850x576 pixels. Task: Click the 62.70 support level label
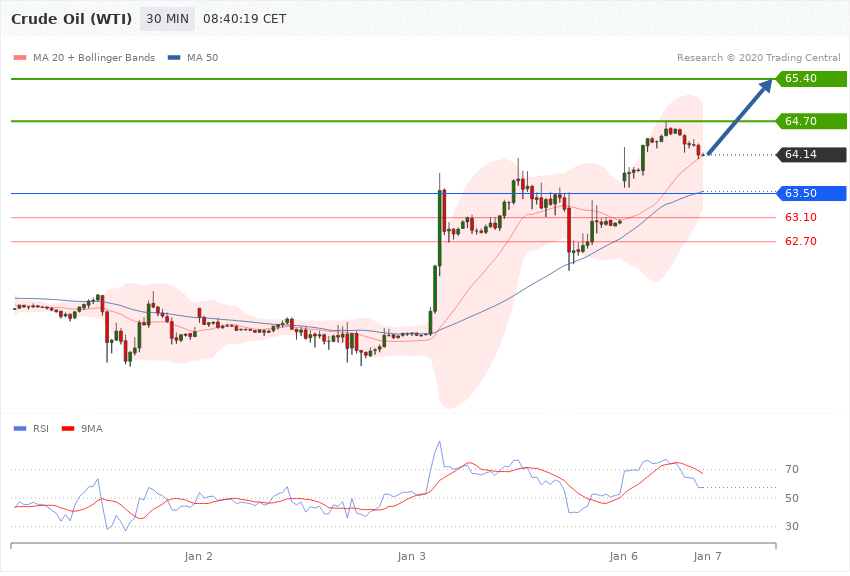click(801, 242)
